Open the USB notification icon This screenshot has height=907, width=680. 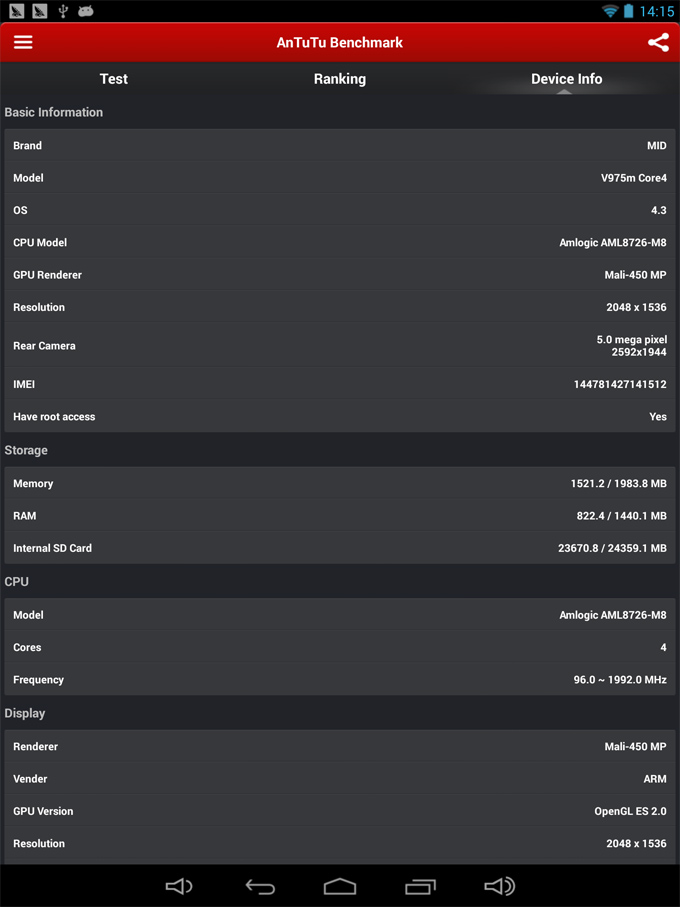click(x=63, y=11)
